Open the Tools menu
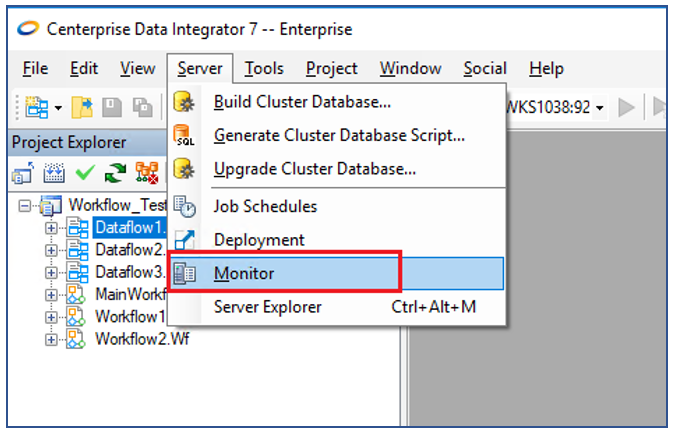The image size is (676, 437). click(264, 69)
